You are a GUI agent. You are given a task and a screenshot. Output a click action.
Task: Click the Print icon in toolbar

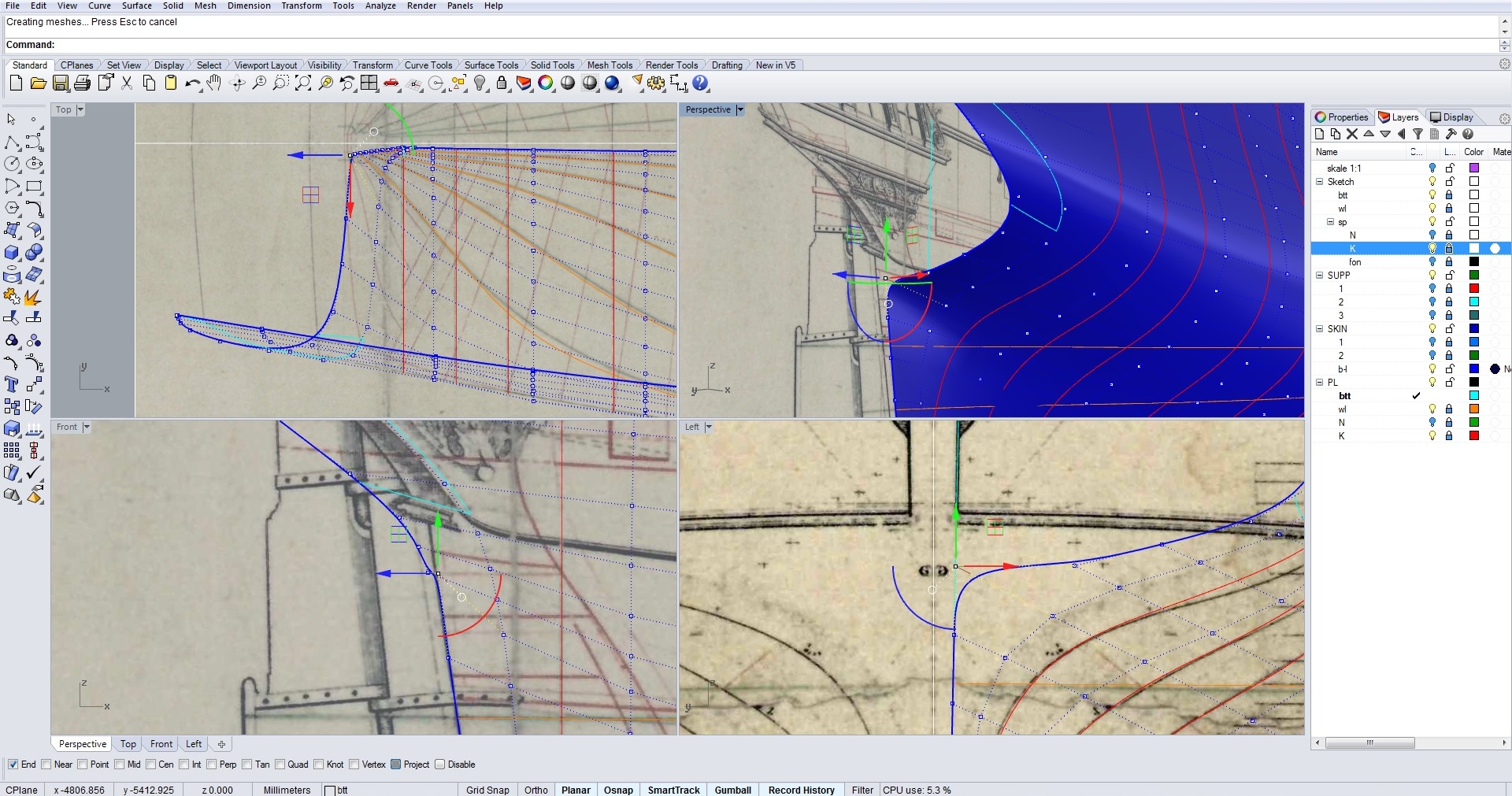[x=83, y=83]
